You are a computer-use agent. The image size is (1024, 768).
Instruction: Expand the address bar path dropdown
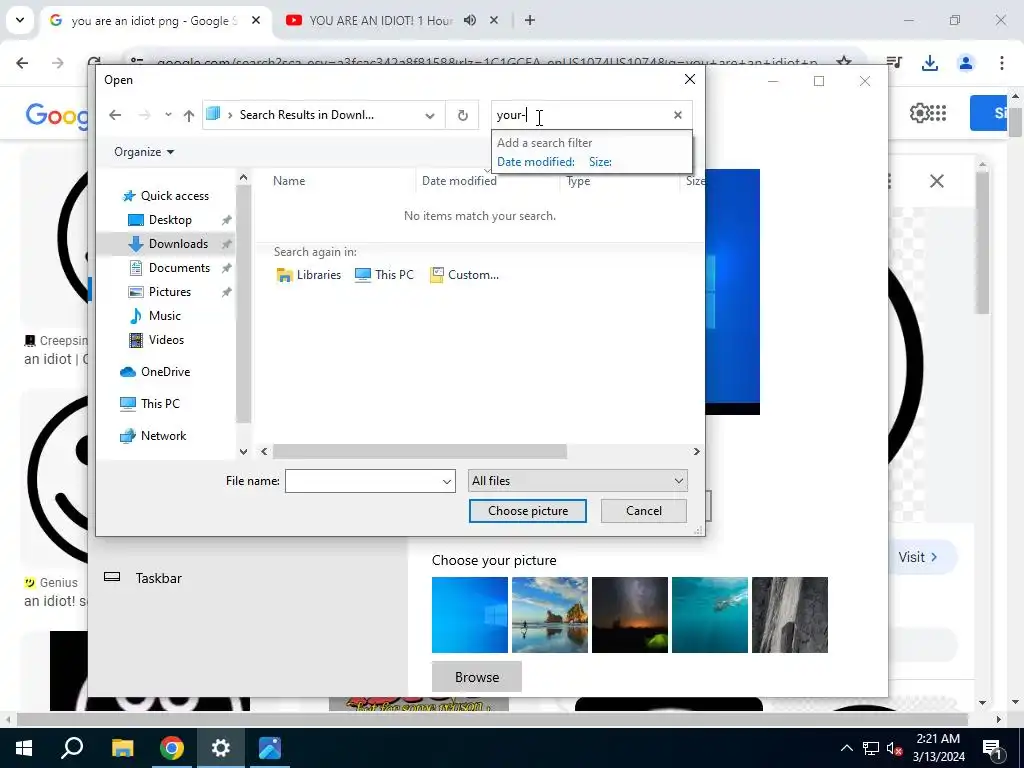430,116
